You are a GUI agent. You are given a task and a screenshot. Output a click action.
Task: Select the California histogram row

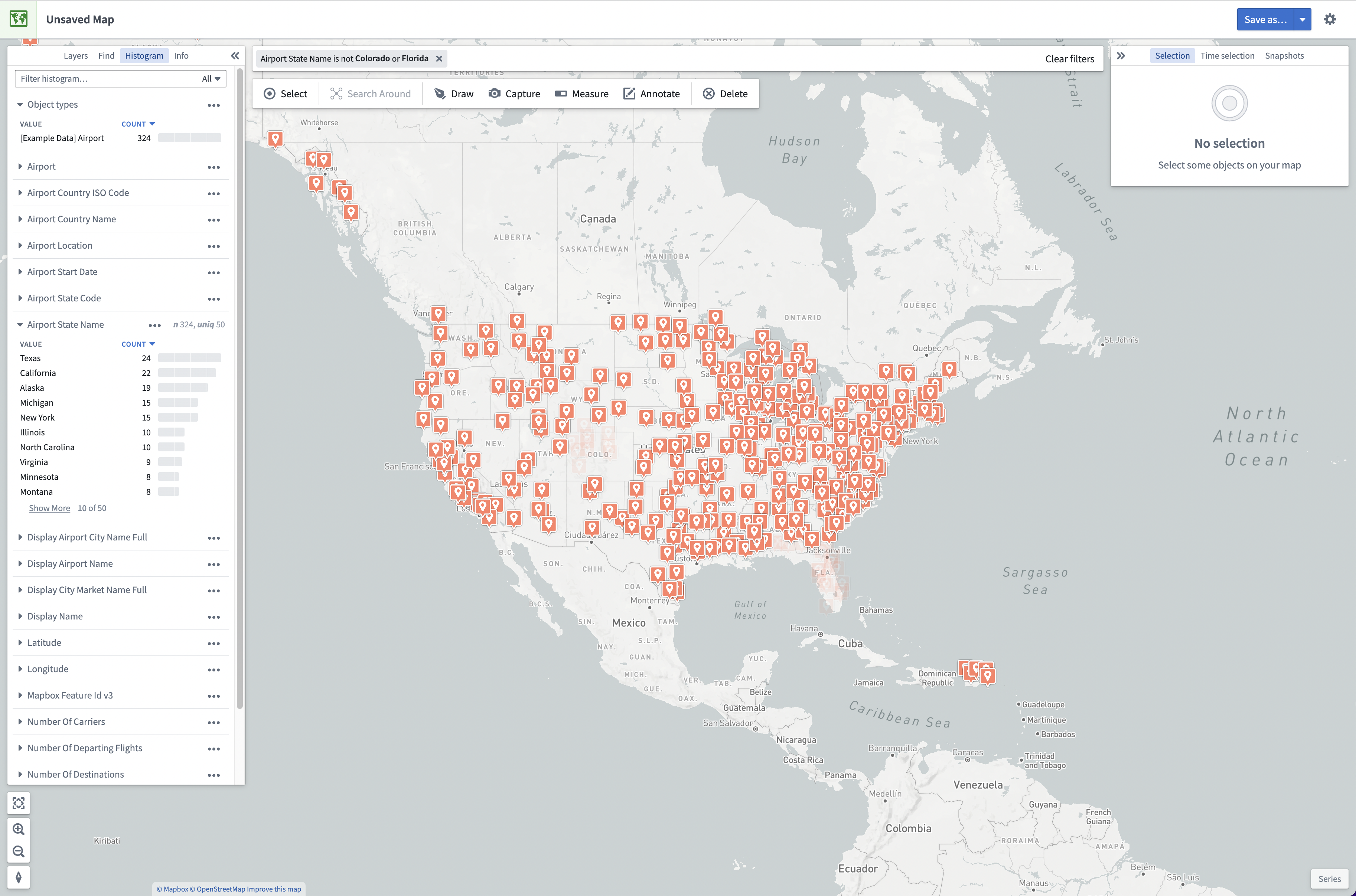pyautogui.click(x=120, y=373)
